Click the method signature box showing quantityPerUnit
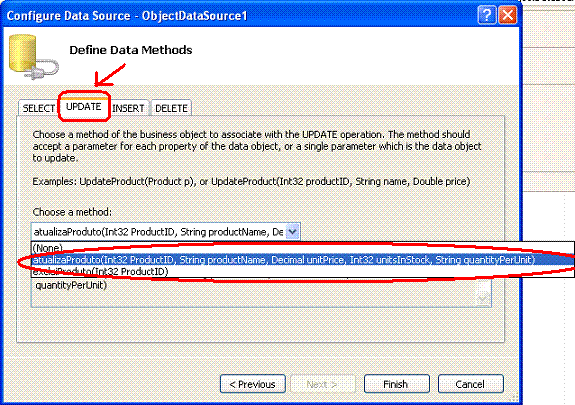This screenshot has width=575, height=405. [x=261, y=292]
